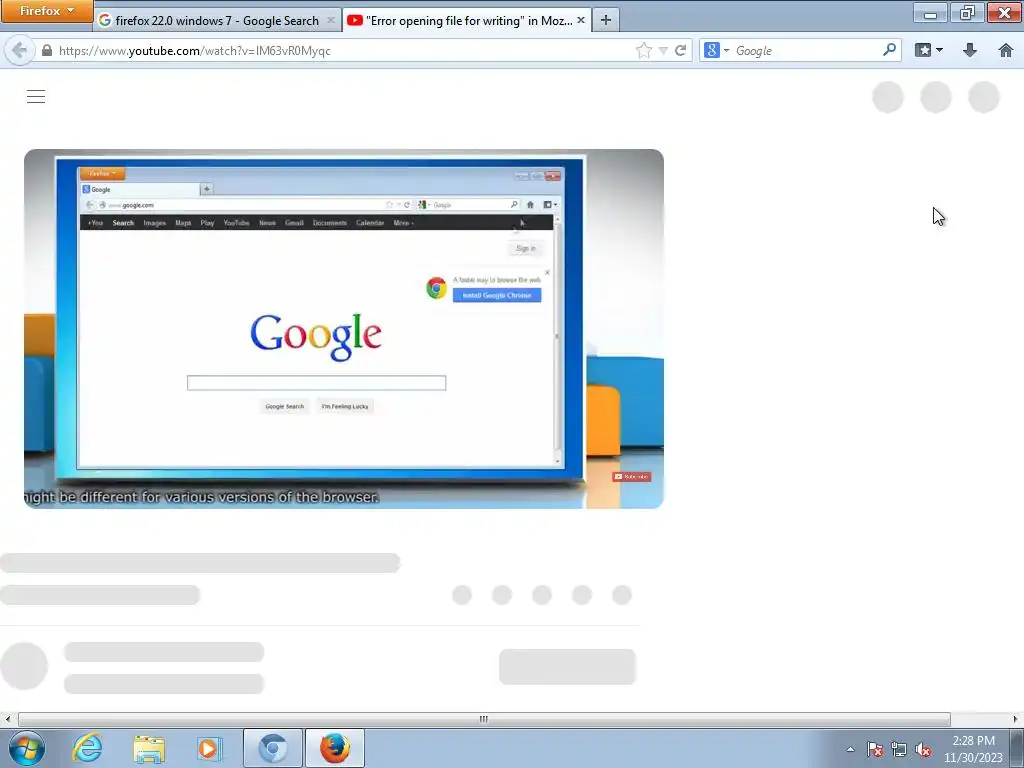Switch to the Chrome taskbar window
Viewport: 1024px width, 768px height.
click(272, 748)
